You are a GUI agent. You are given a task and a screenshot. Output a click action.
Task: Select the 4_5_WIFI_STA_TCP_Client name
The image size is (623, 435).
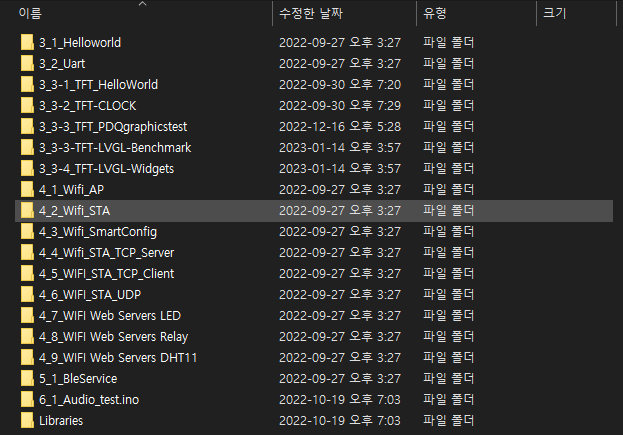[106, 274]
